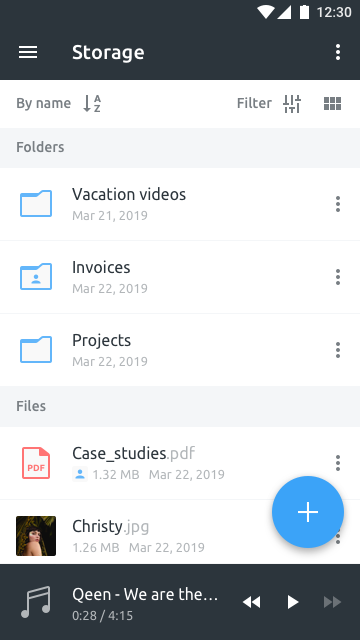Open options for Invoices folder

(338, 277)
